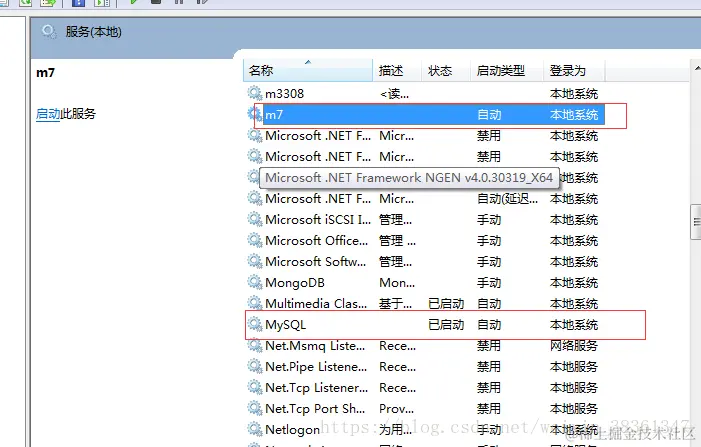Click the scrollbar up arrow of the services list
Screen dimensions: 701x447
(x=697, y=68)
